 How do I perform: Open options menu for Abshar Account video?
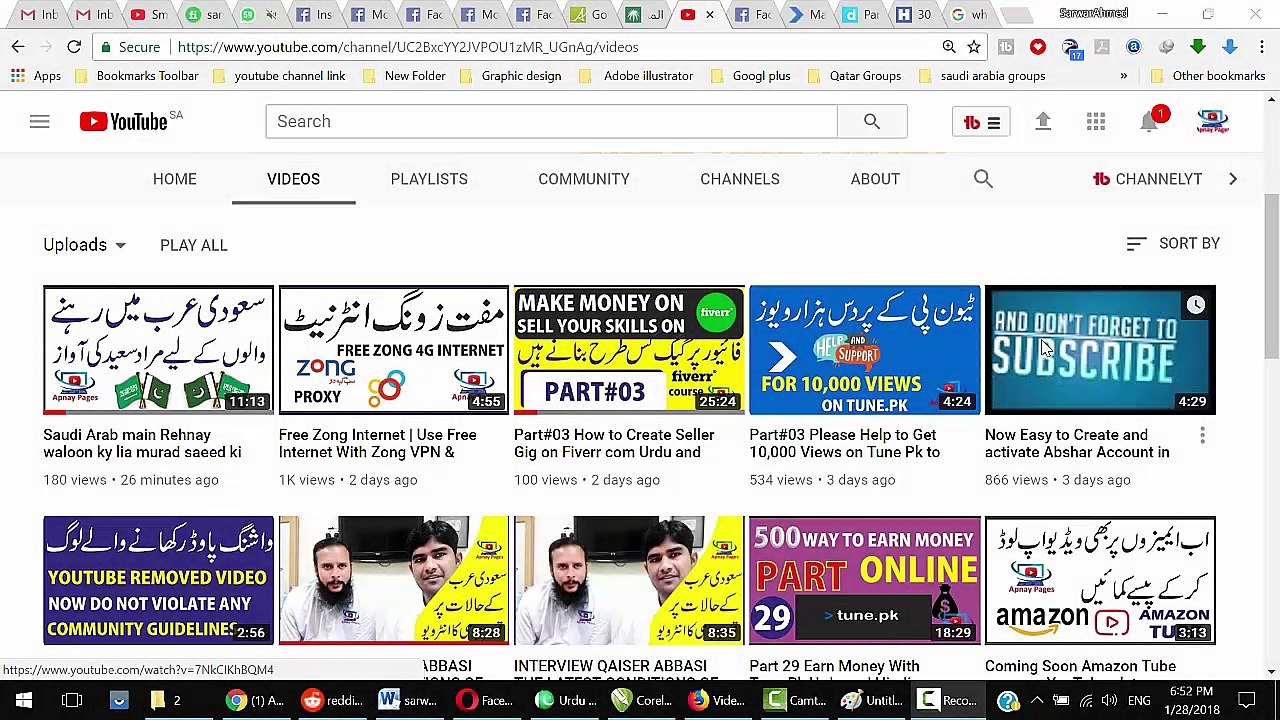pyautogui.click(x=1202, y=436)
